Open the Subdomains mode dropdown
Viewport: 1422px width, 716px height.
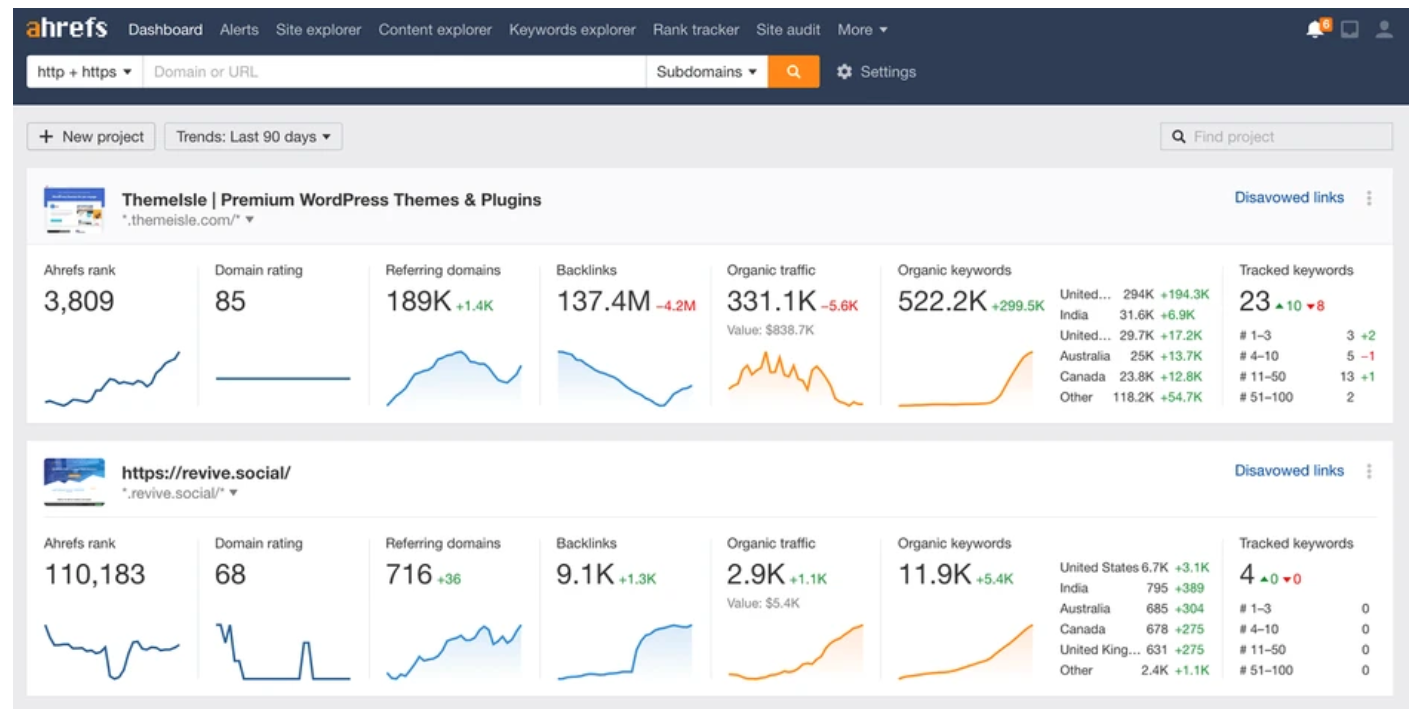(706, 71)
